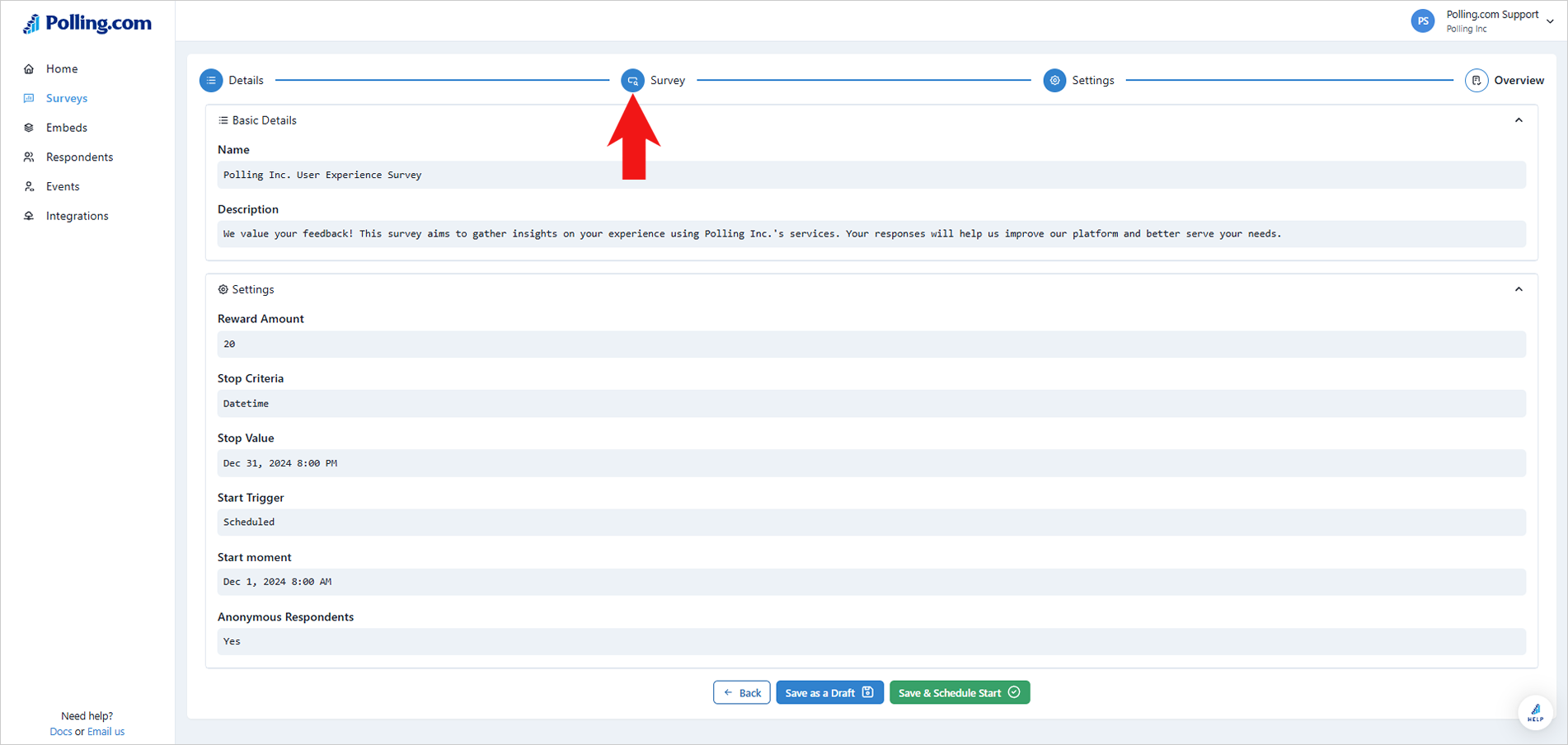
Task: Click the Back button
Action: 742,692
